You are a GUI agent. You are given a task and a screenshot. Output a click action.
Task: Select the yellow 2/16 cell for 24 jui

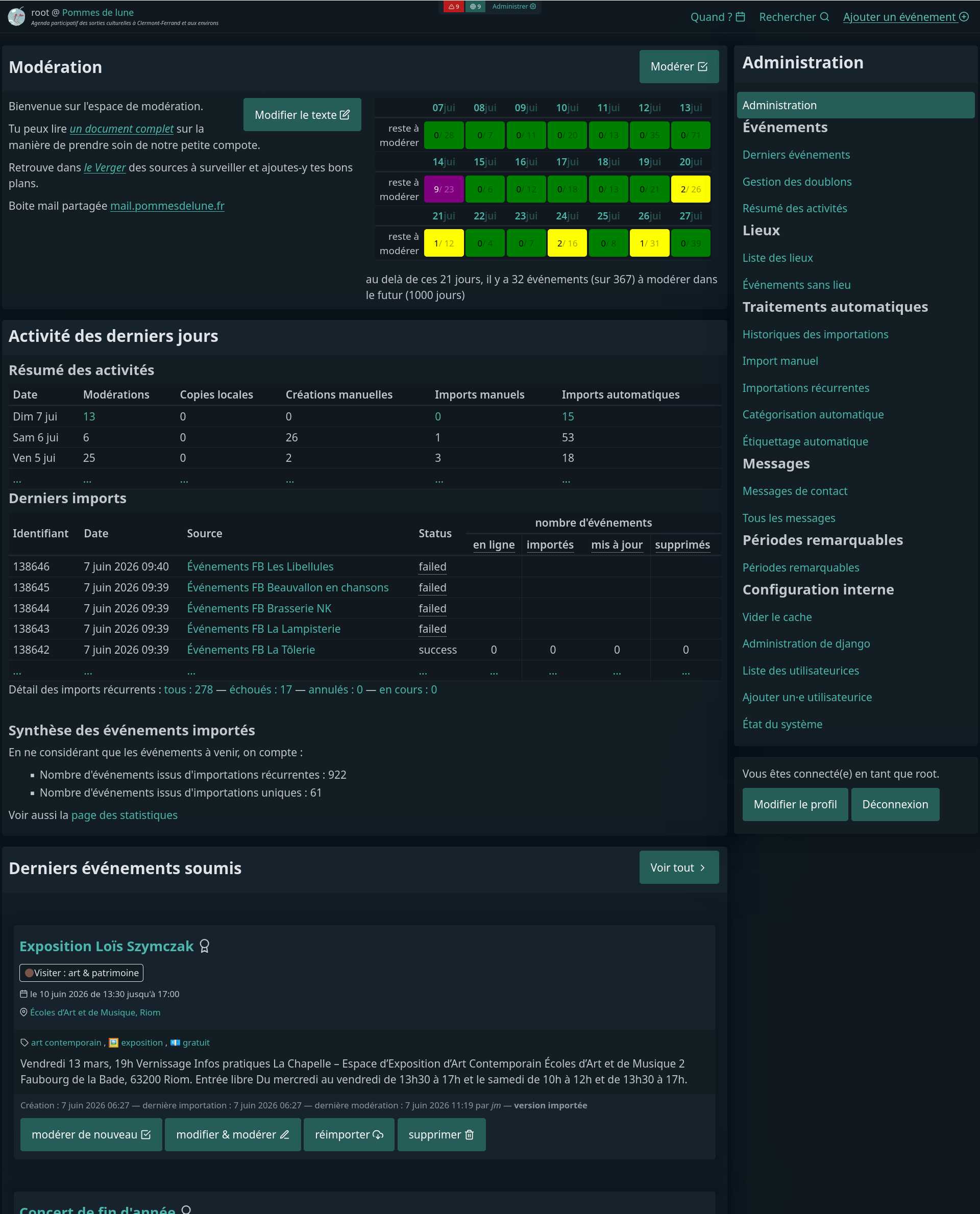(567, 243)
